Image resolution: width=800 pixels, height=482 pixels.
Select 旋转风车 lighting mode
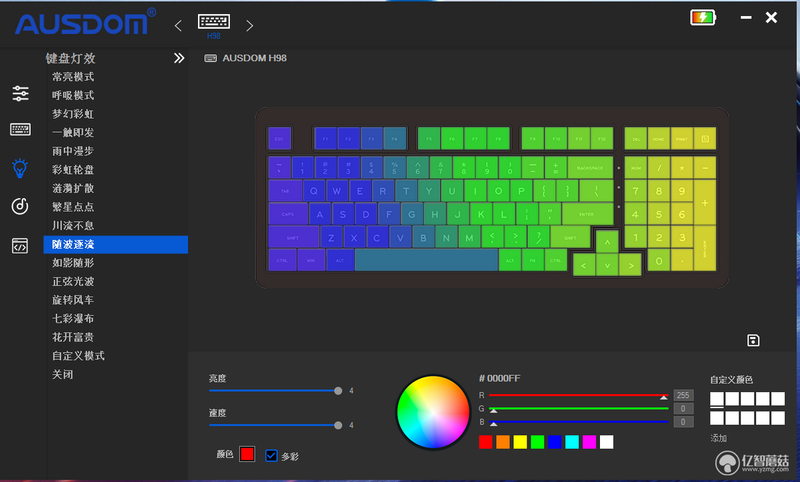click(x=73, y=300)
